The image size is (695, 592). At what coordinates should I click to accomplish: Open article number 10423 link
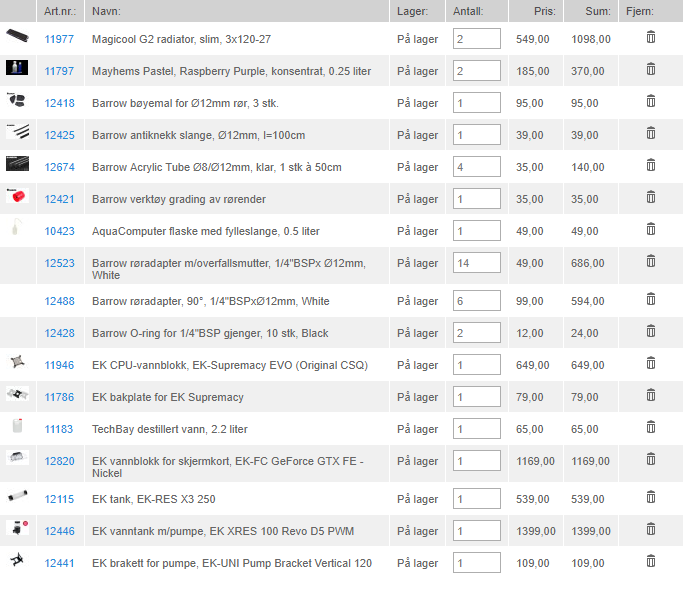coord(59,231)
